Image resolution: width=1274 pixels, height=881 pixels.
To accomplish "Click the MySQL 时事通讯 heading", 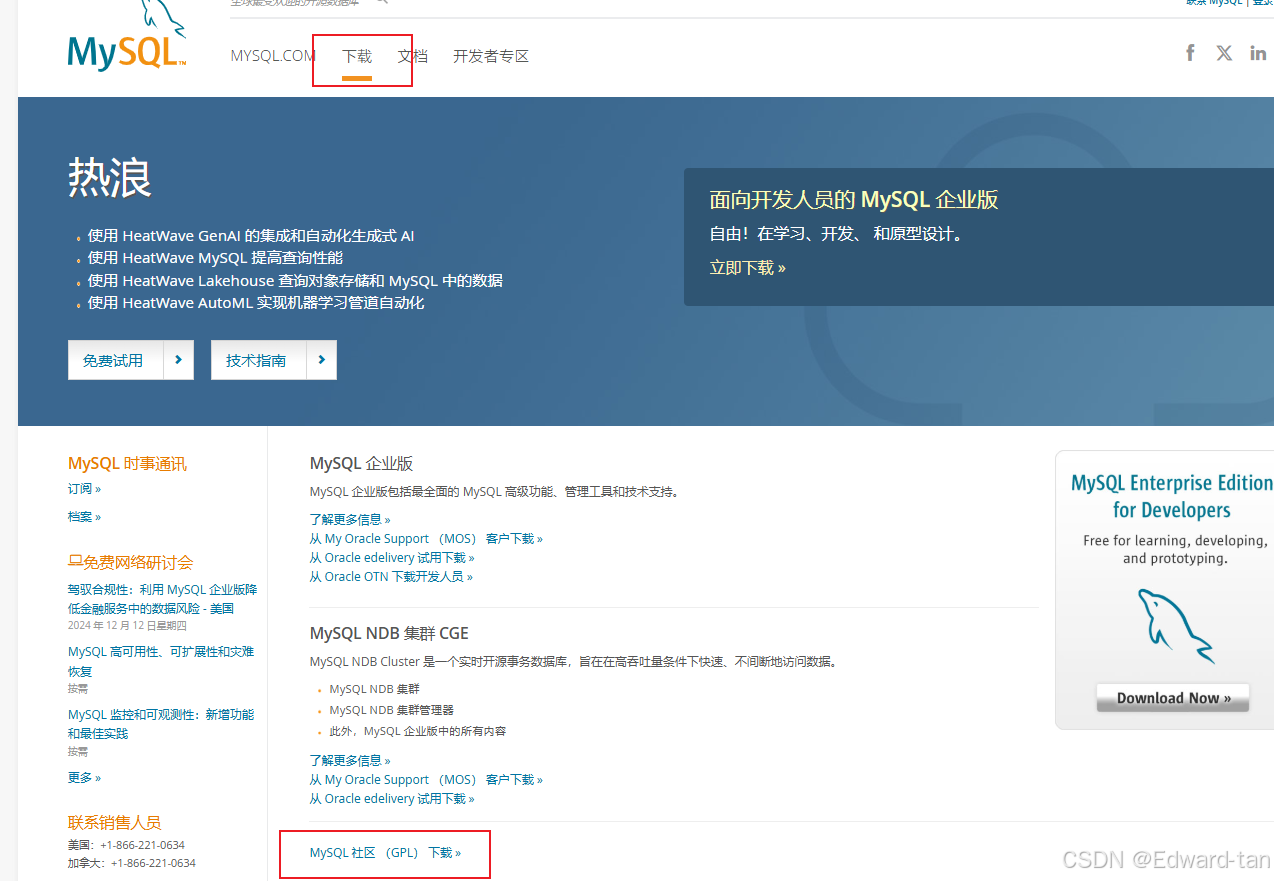I will click(x=127, y=464).
